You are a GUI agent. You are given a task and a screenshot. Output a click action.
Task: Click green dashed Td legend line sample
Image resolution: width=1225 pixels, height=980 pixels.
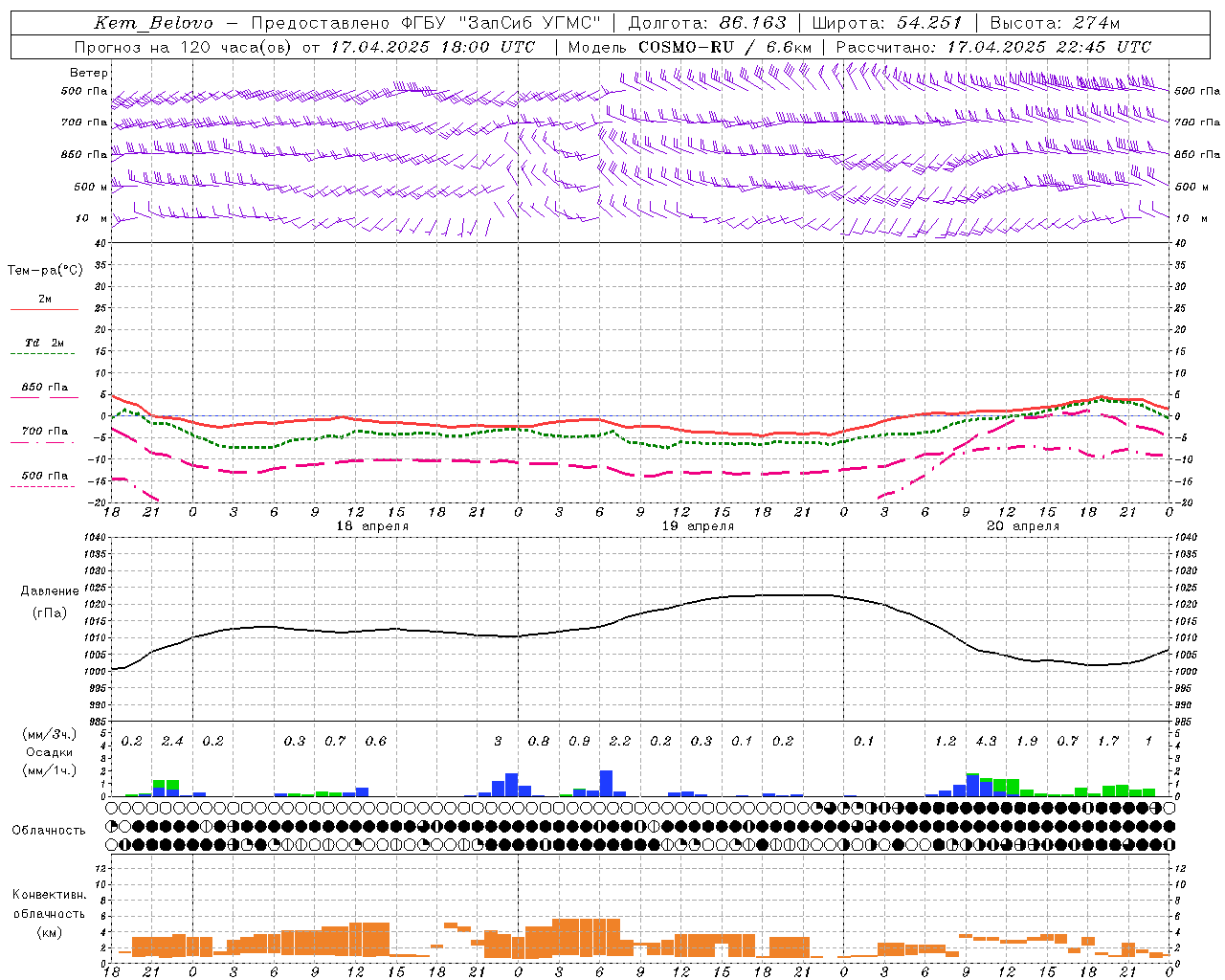click(x=43, y=354)
